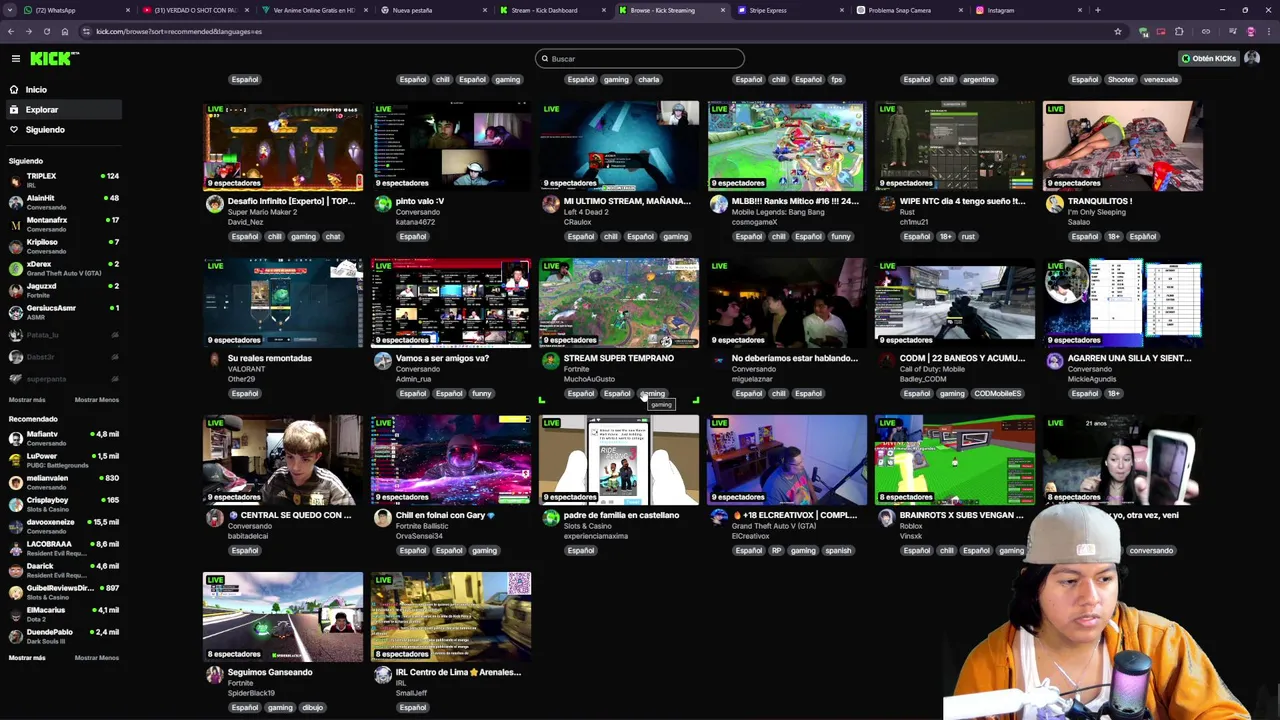Click cosmogameX streamer avatar
Viewport: 1280px width, 720px height.
pyautogui.click(x=719, y=204)
